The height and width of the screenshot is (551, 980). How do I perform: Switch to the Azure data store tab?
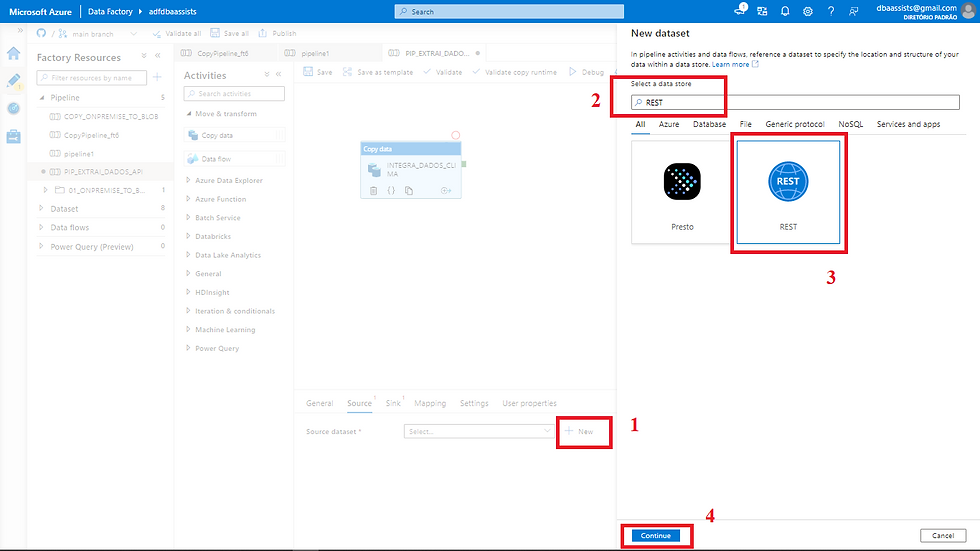669,124
